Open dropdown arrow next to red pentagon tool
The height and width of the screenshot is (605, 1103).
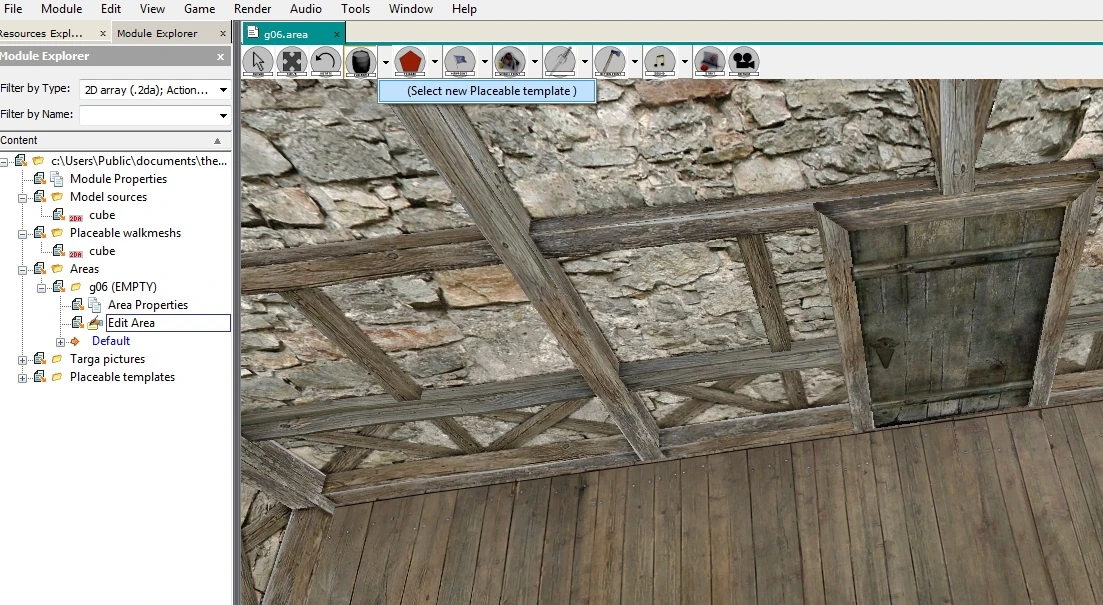pyautogui.click(x=435, y=62)
